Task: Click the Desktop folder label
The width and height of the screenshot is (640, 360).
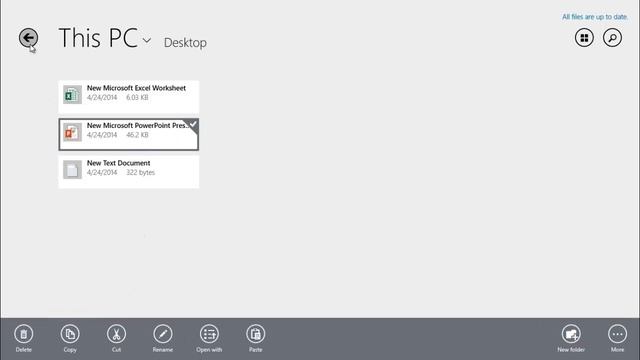Action: [185, 42]
